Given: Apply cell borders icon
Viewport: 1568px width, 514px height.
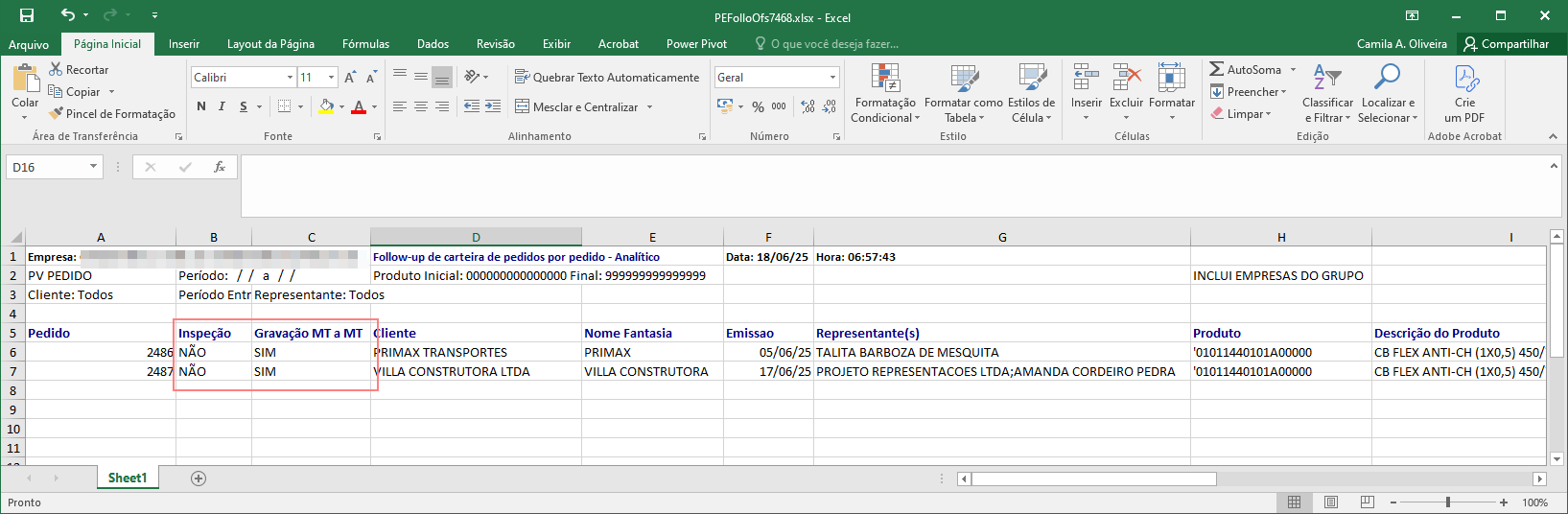Looking at the screenshot, I should tap(284, 106).
